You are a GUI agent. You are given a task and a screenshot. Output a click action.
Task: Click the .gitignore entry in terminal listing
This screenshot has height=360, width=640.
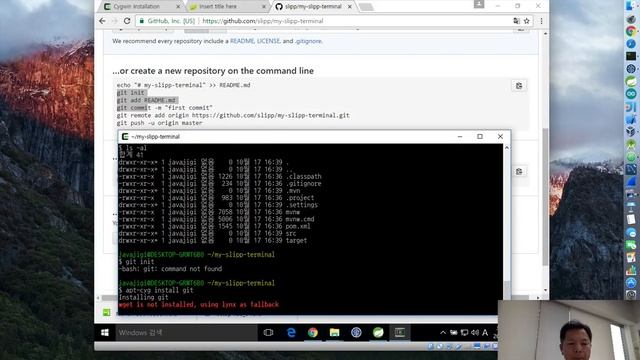(x=304, y=184)
